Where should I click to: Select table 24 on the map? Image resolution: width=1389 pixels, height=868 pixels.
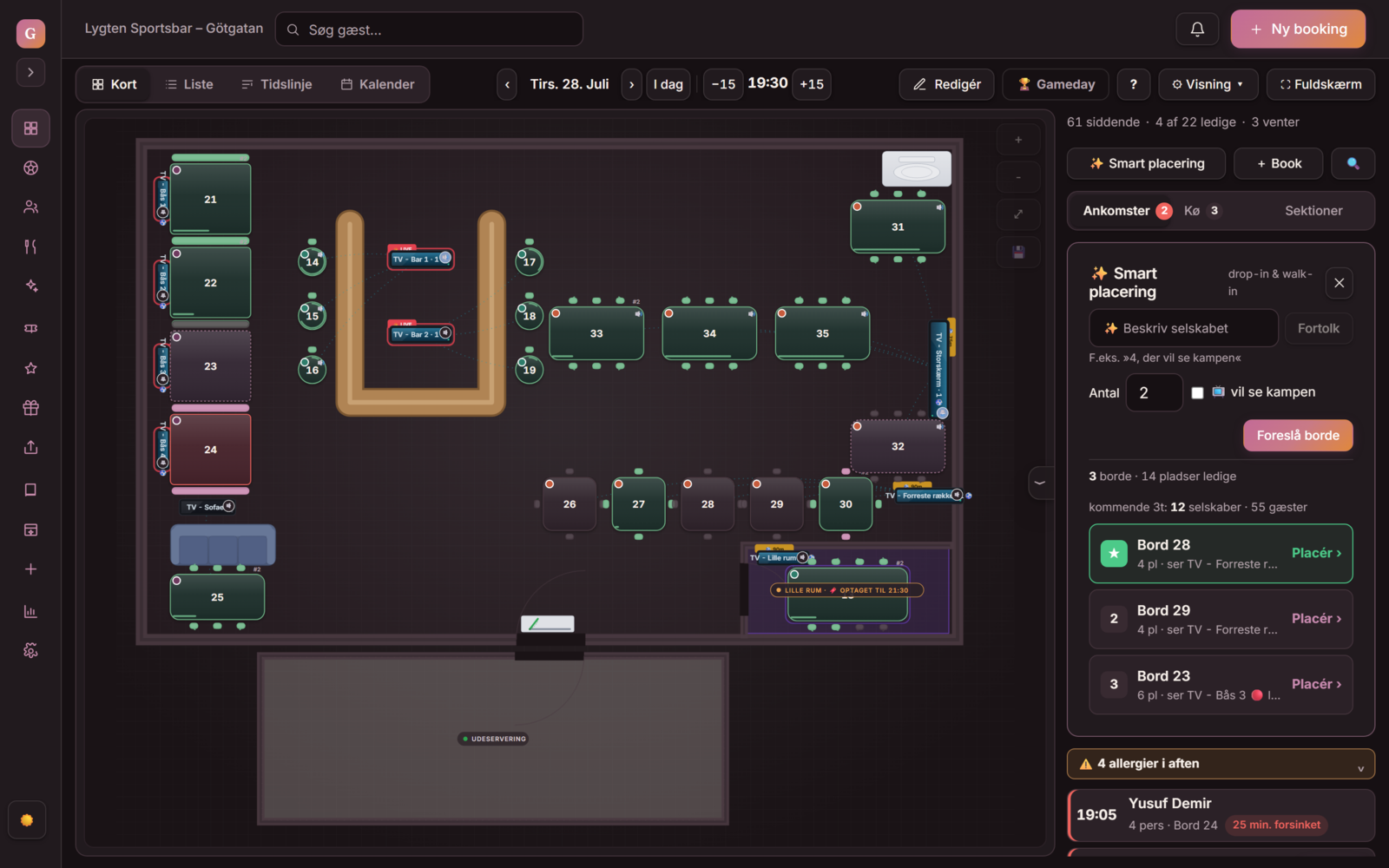(210, 450)
